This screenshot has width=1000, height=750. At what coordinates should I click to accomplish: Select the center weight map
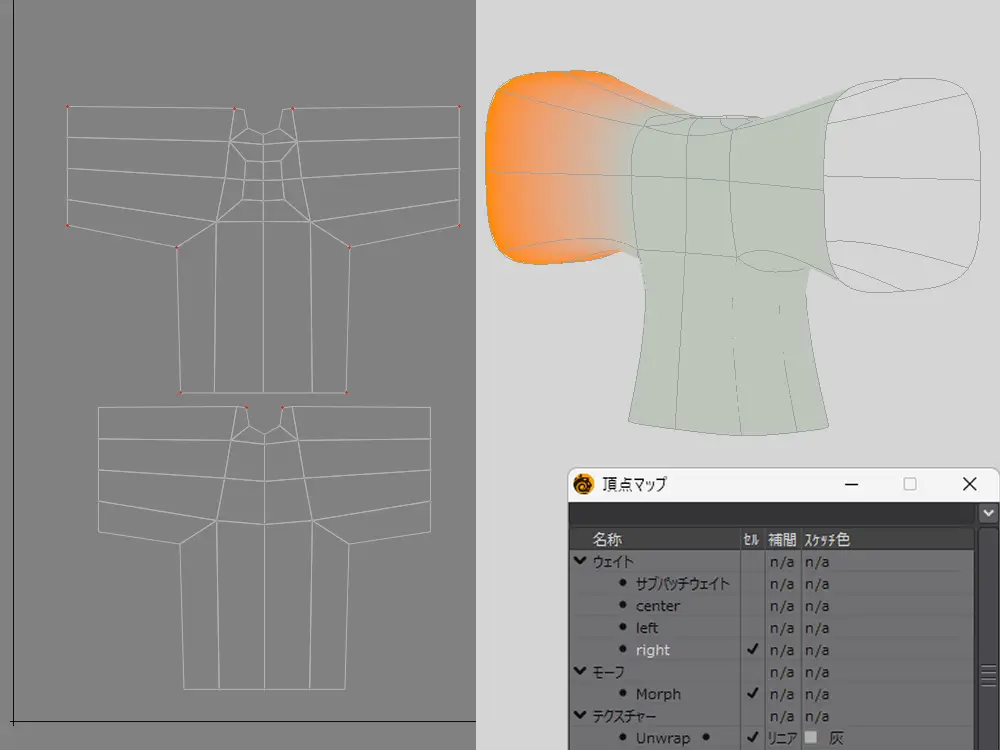[x=657, y=606]
